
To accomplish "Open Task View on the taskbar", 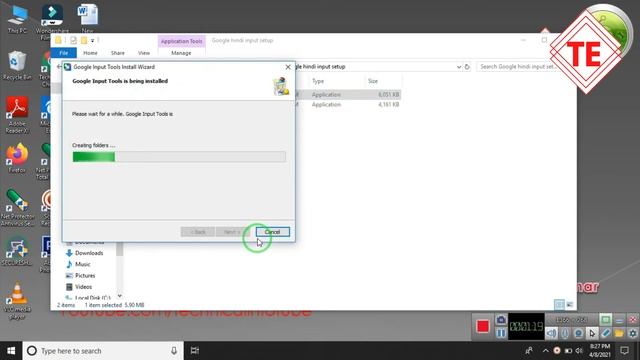I will (x=195, y=351).
